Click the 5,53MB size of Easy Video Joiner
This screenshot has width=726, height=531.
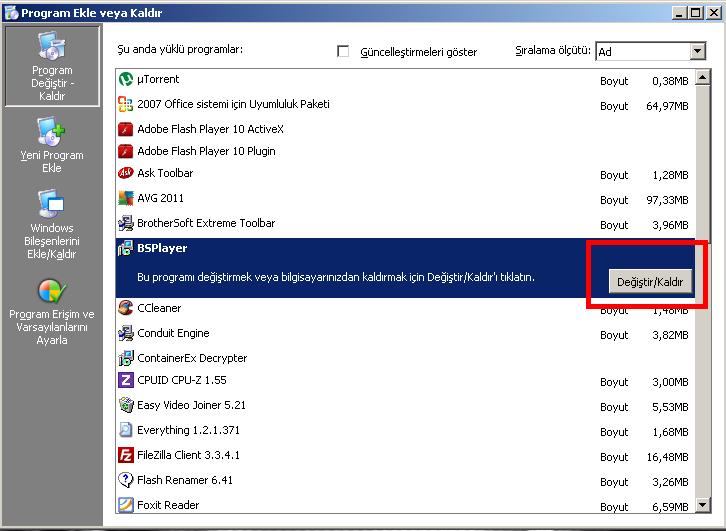point(670,407)
